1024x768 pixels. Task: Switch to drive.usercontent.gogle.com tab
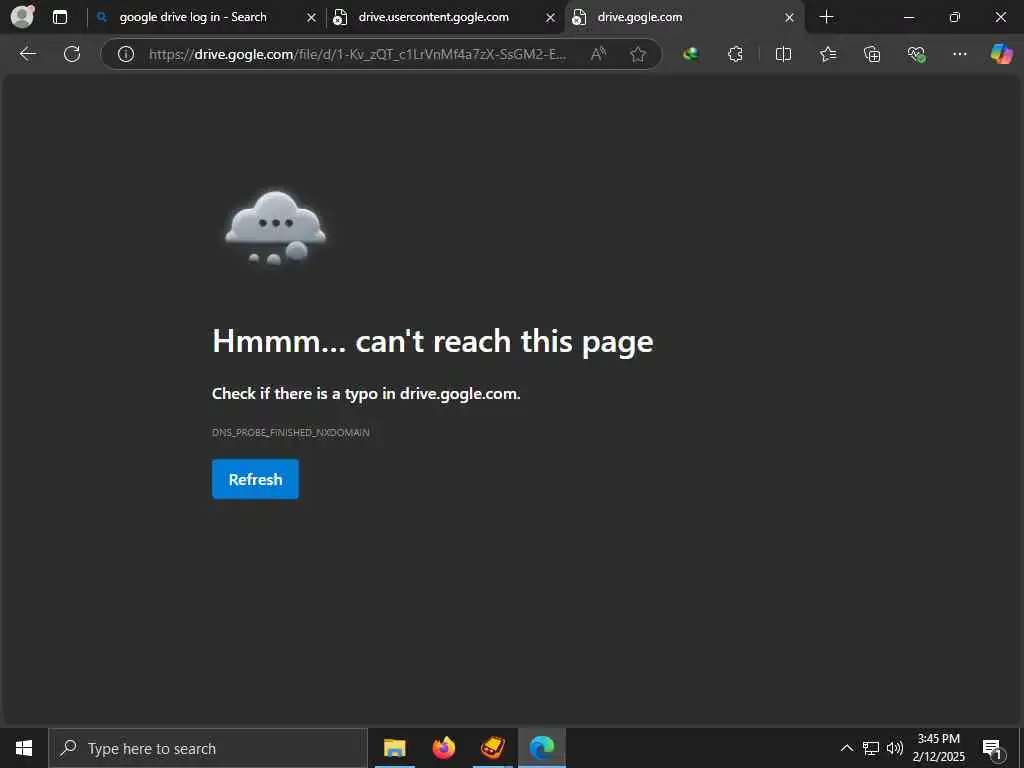pyautogui.click(x=433, y=17)
